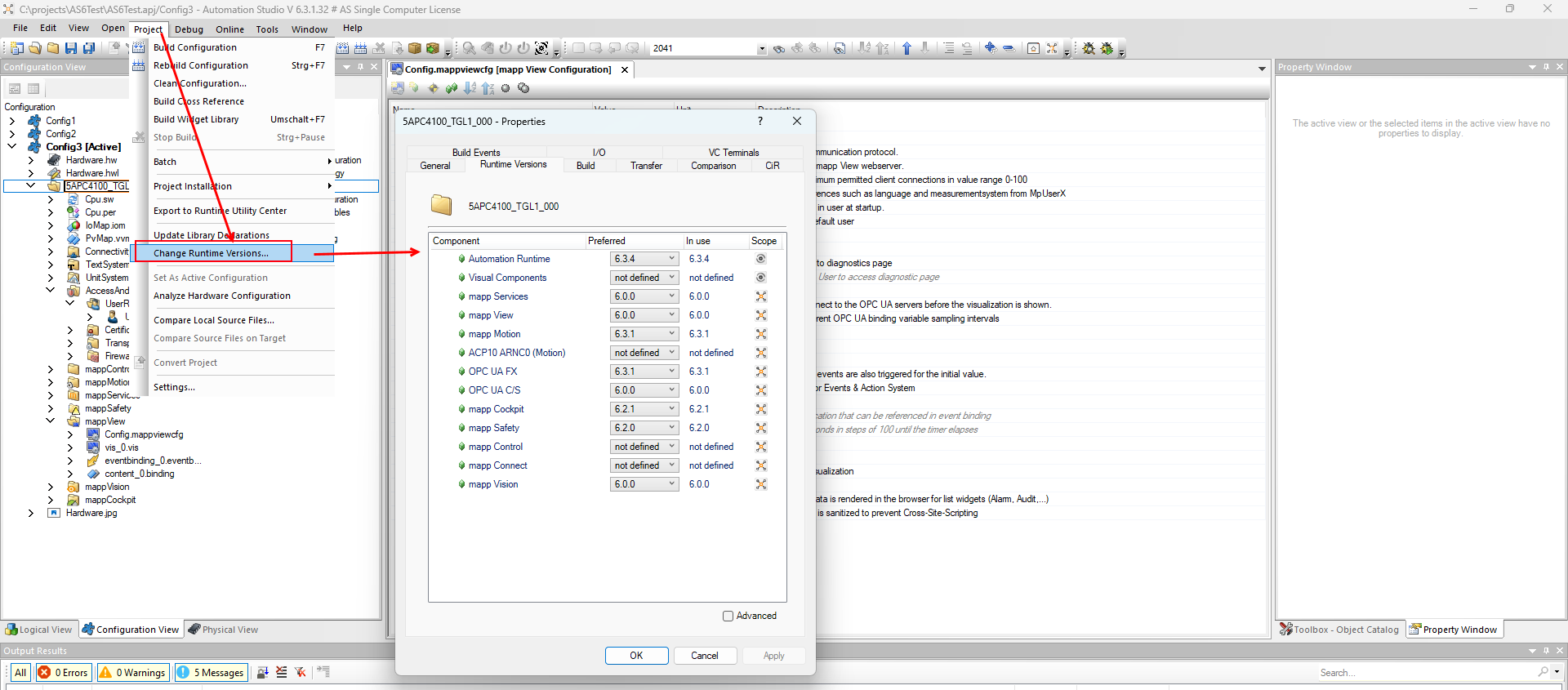
Task: Click mapp View scope icon
Action: (x=761, y=315)
